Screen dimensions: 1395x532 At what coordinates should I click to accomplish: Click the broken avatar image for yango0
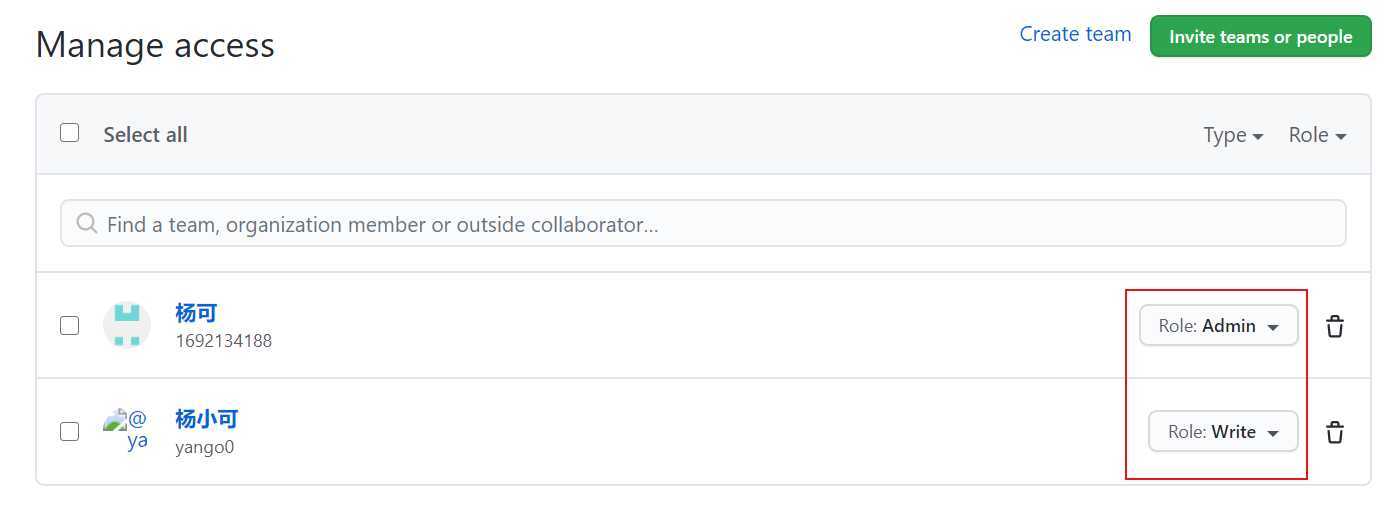(127, 429)
